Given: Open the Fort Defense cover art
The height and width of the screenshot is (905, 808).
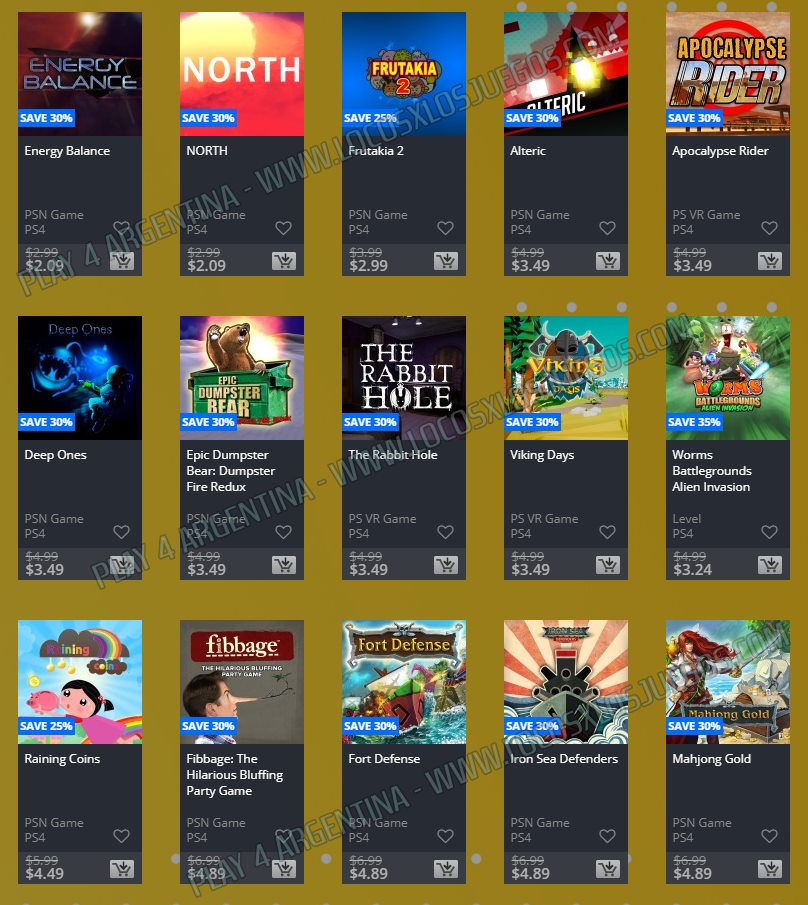Looking at the screenshot, I should 404,682.
